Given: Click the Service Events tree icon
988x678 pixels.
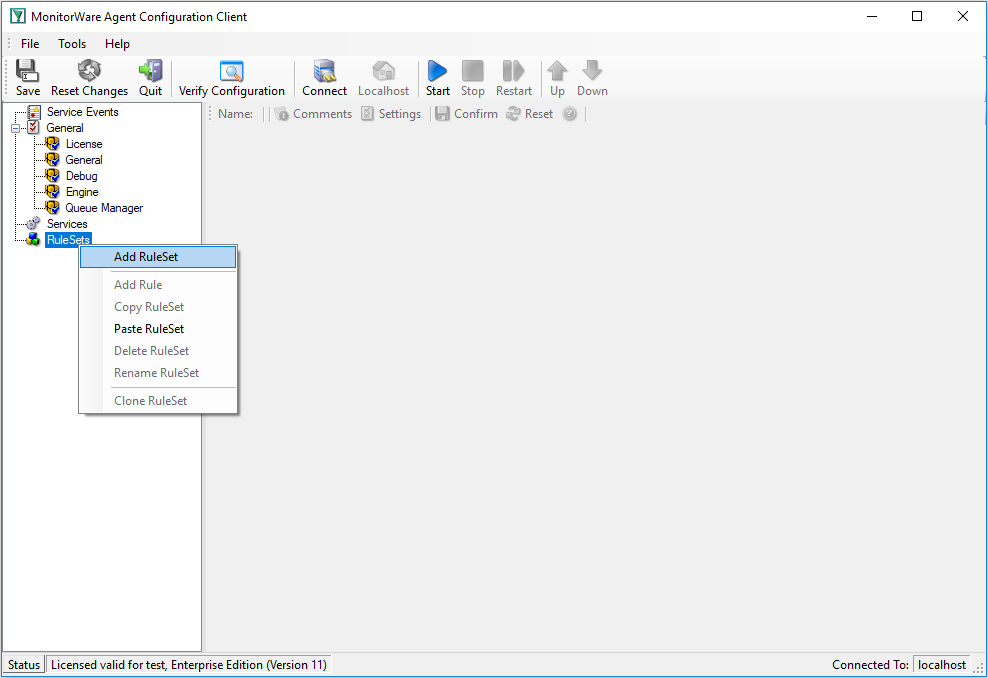Looking at the screenshot, I should [x=34, y=112].
